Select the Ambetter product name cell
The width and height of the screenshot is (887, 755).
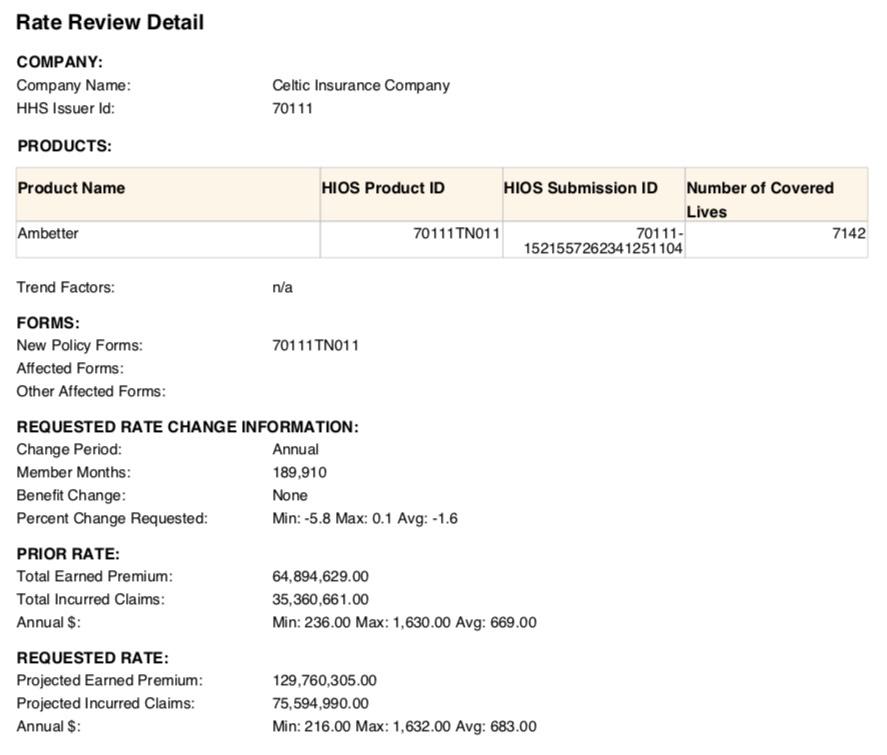click(48, 233)
